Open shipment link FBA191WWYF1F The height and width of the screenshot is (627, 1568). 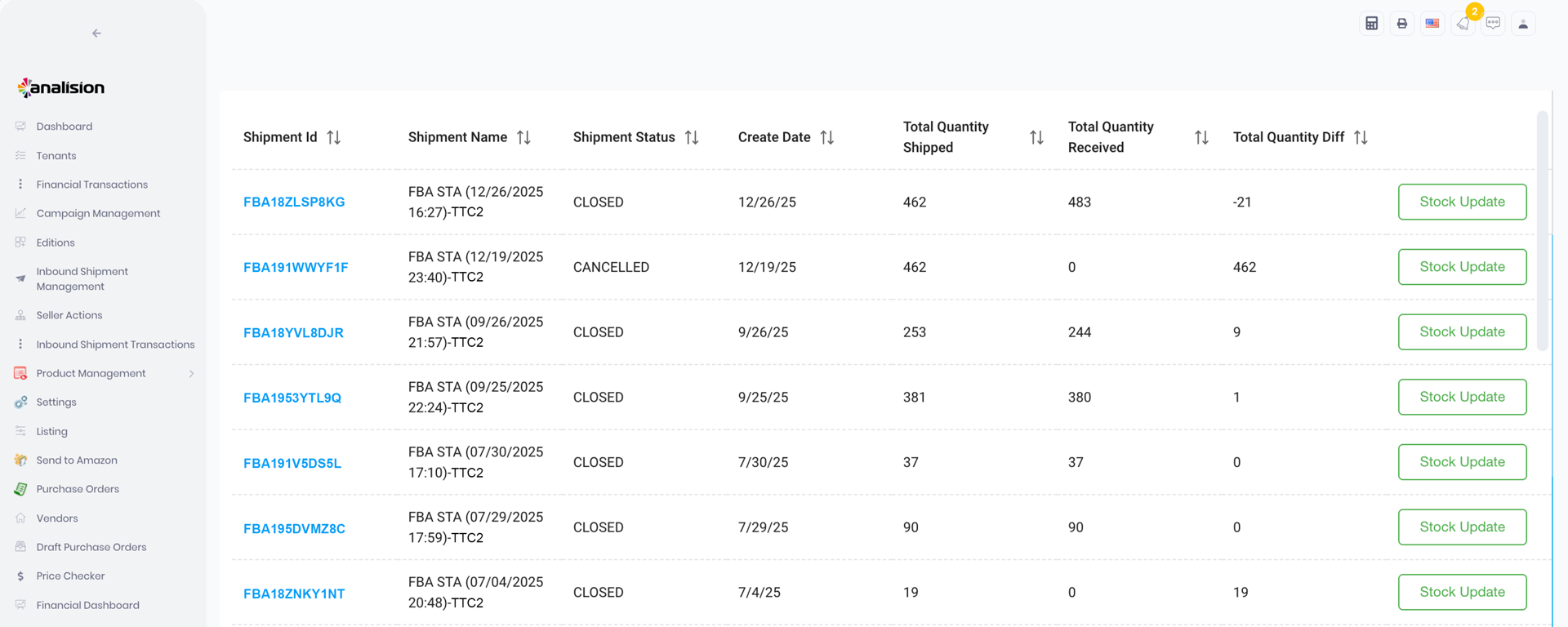point(296,268)
